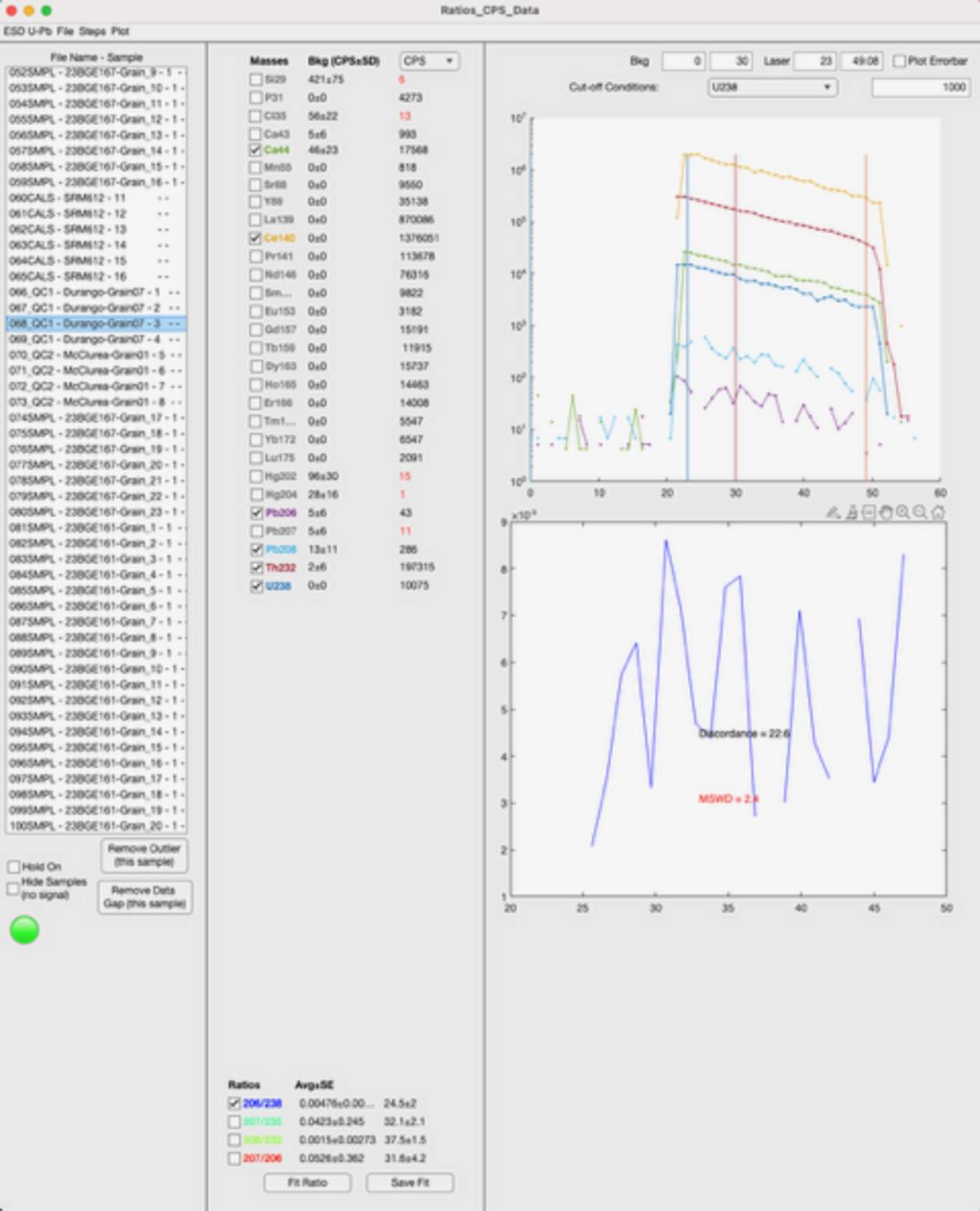Click the cut-off value field showing 1000
The image size is (980, 1211).
[920, 87]
